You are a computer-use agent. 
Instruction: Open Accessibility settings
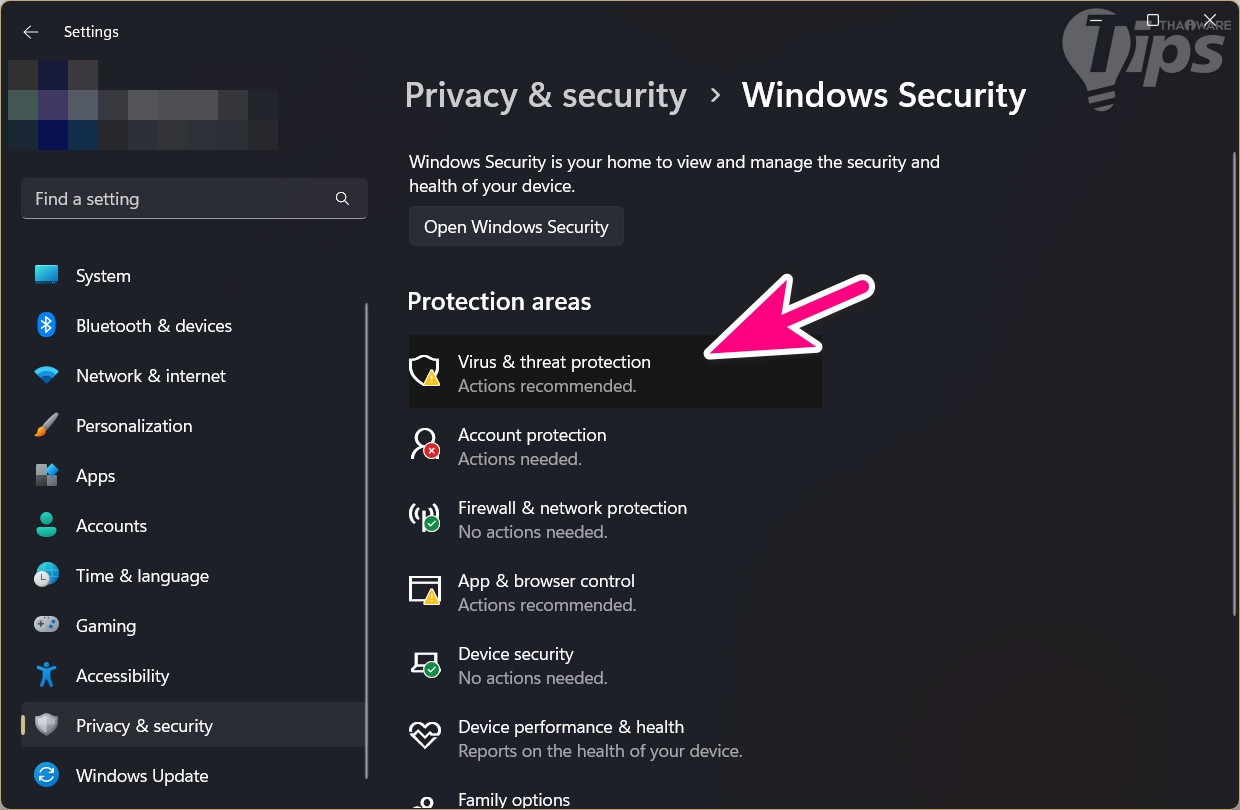pyautogui.click(x=122, y=675)
